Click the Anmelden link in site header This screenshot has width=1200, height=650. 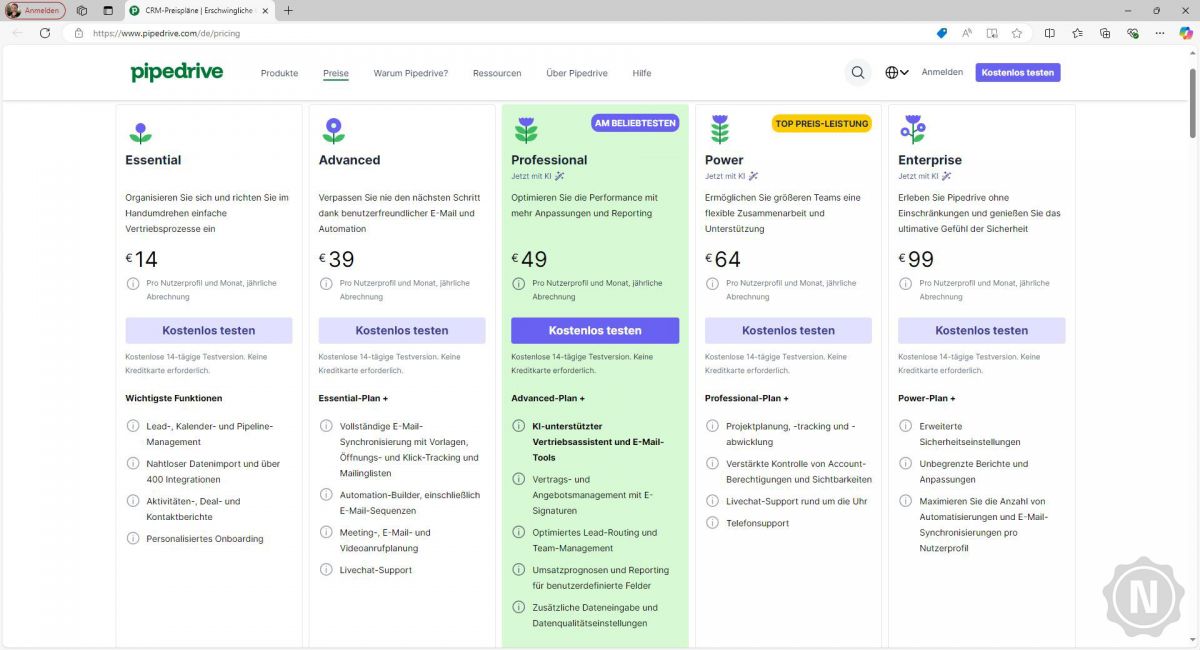942,72
